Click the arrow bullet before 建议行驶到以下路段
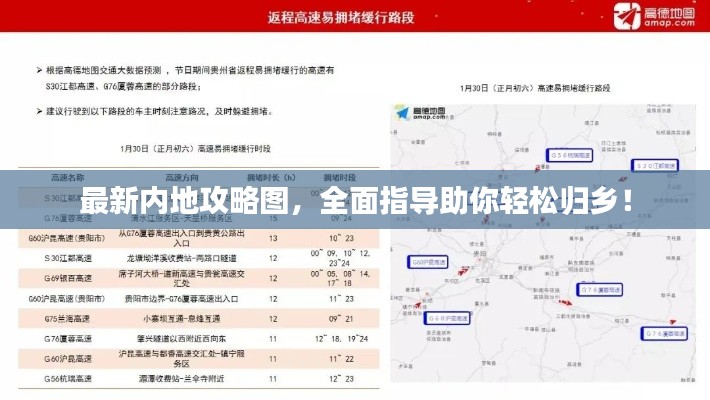Screen dimensions: 710x400 pos(39,109)
